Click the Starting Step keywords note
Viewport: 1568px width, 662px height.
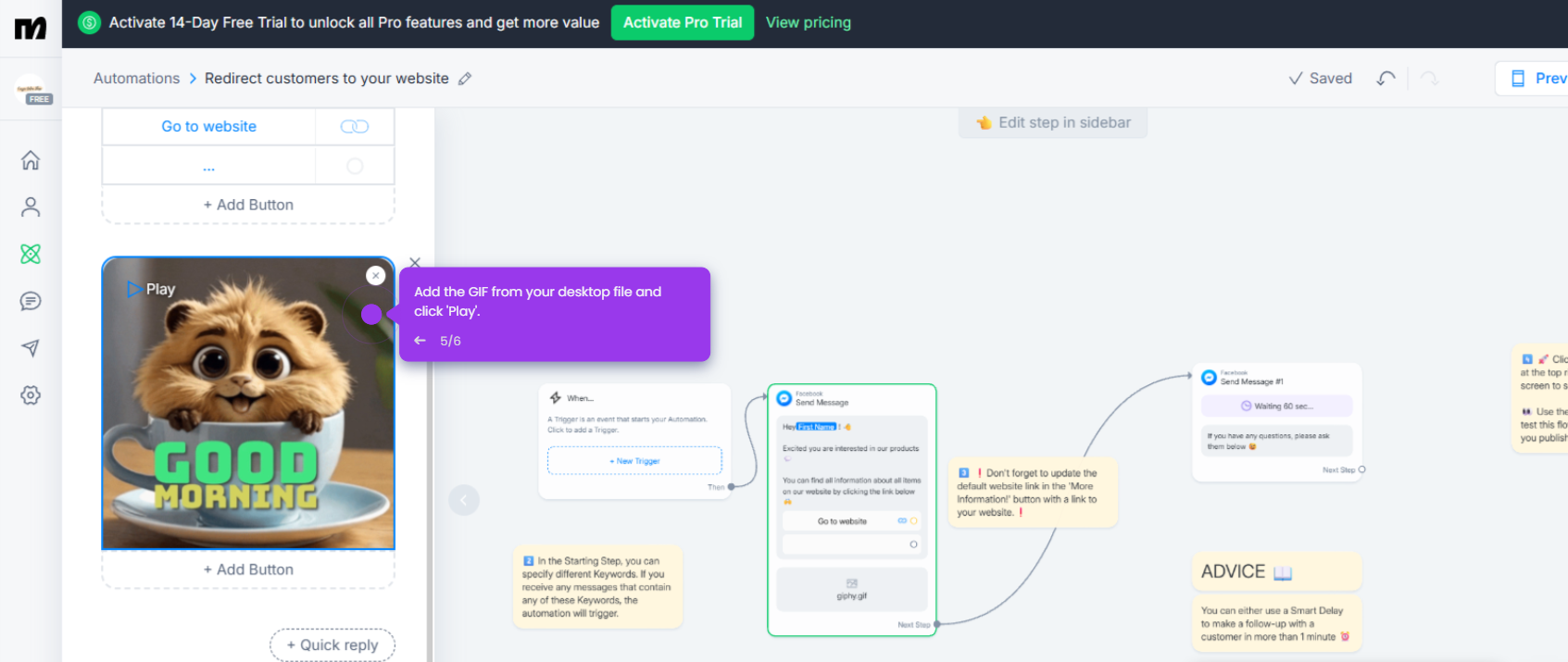click(x=597, y=587)
